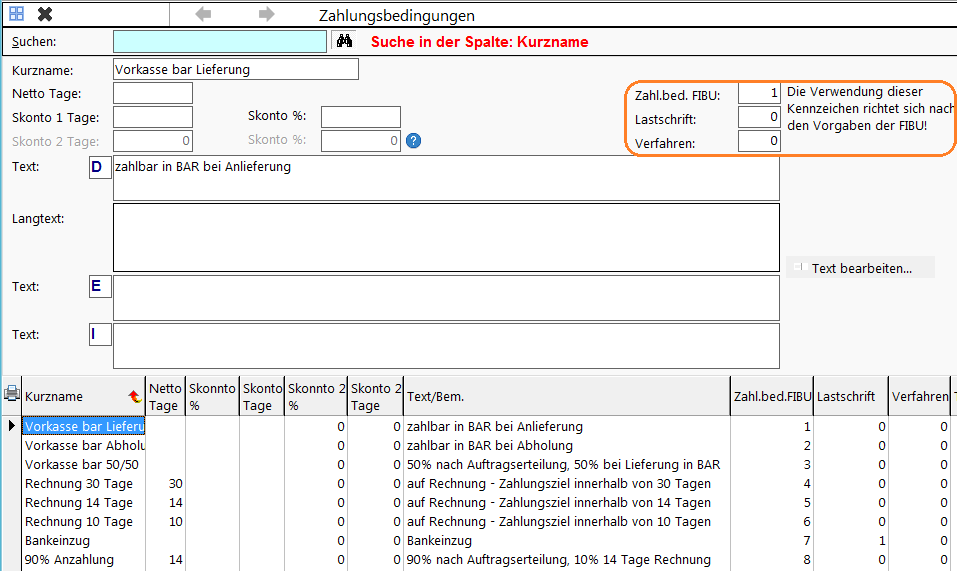The image size is (957, 571).
Task: Click the Netto Tage input field
Action: tap(153, 93)
